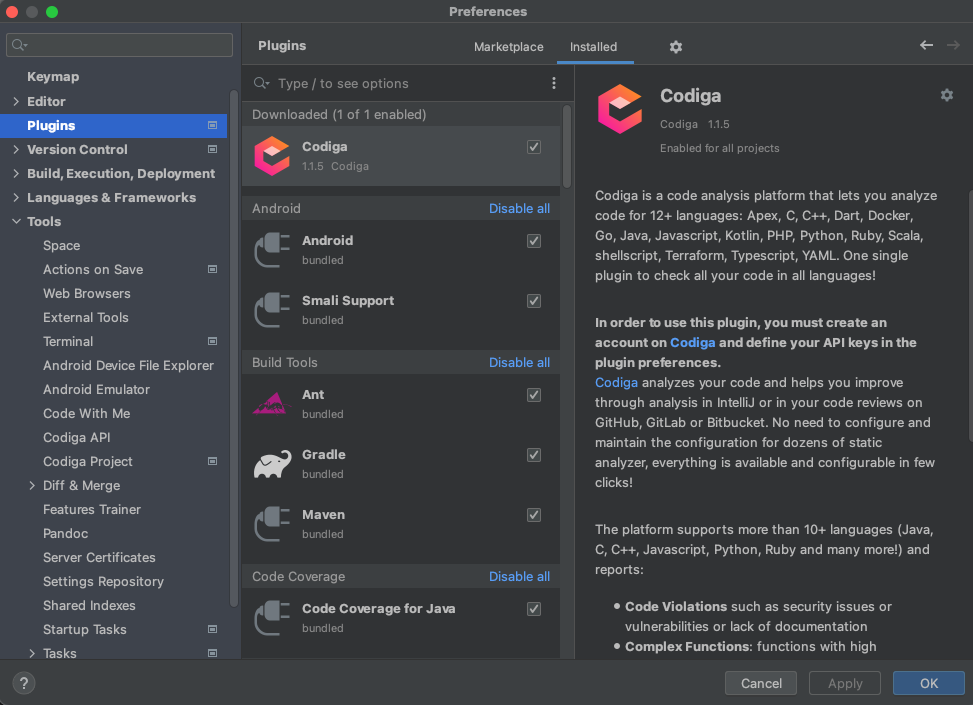Open Codiga plugin options via its gear icon
The height and width of the screenshot is (705, 973).
coord(946,95)
